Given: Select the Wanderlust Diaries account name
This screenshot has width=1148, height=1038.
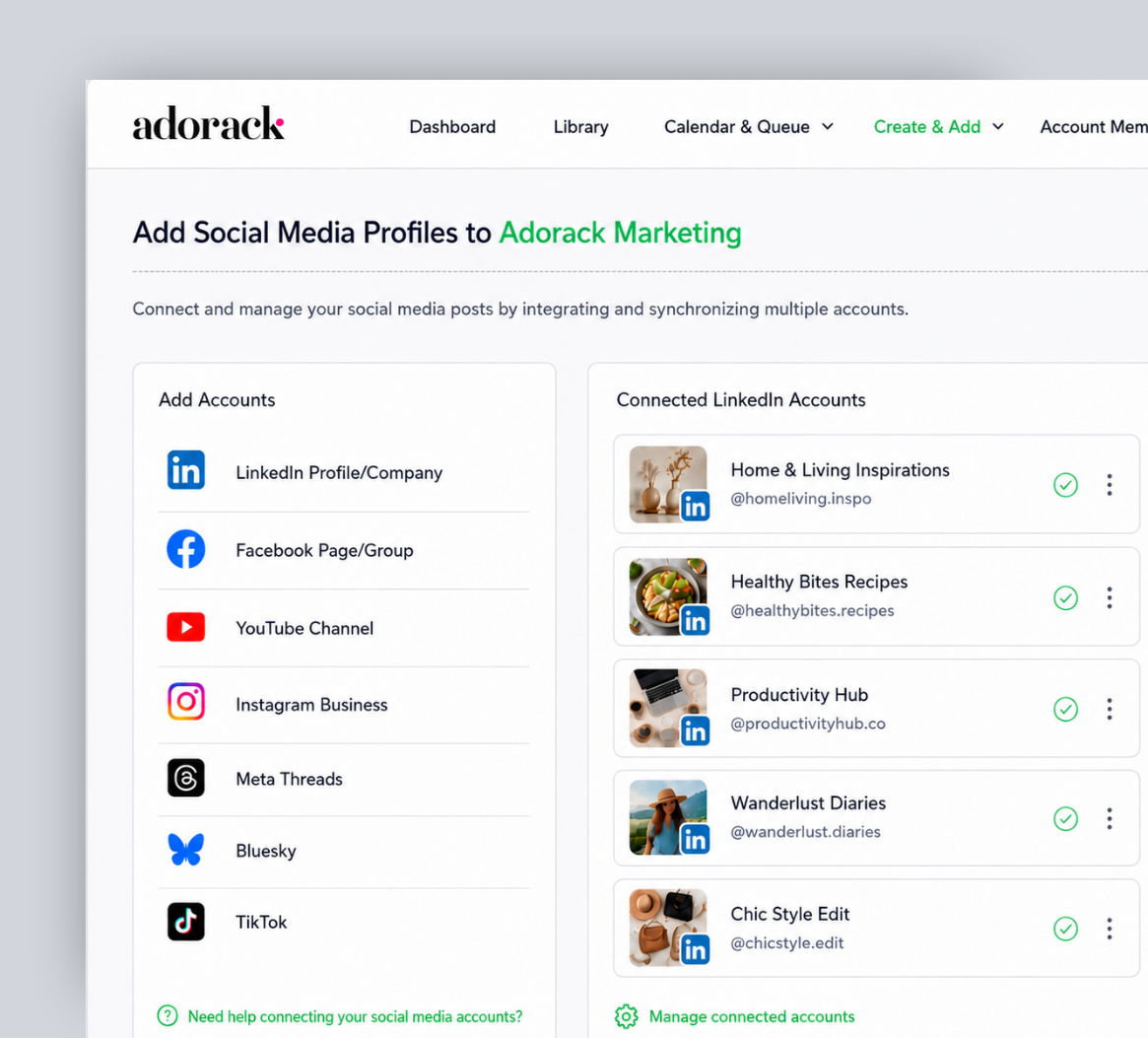Looking at the screenshot, I should tap(808, 802).
